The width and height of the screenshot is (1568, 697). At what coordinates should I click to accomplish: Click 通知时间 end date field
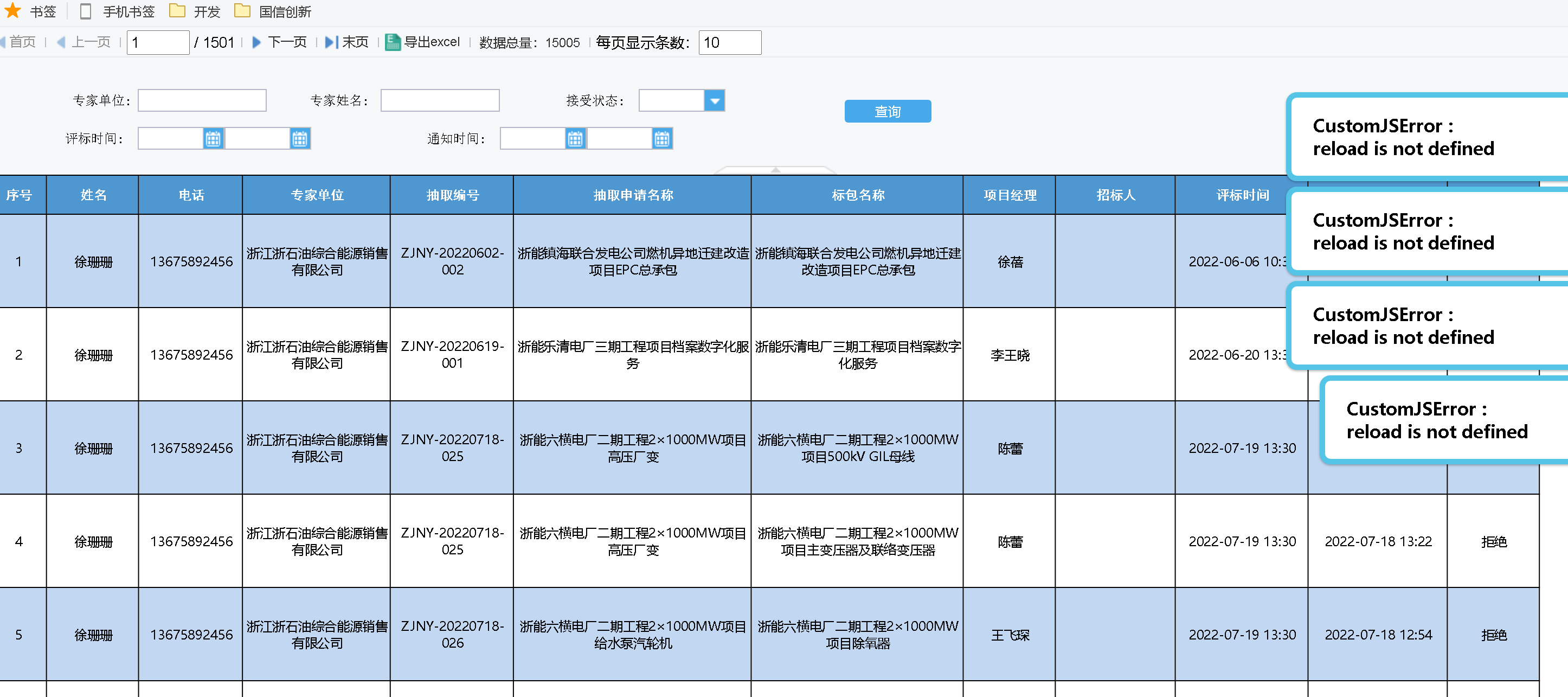pyautogui.click(x=620, y=139)
